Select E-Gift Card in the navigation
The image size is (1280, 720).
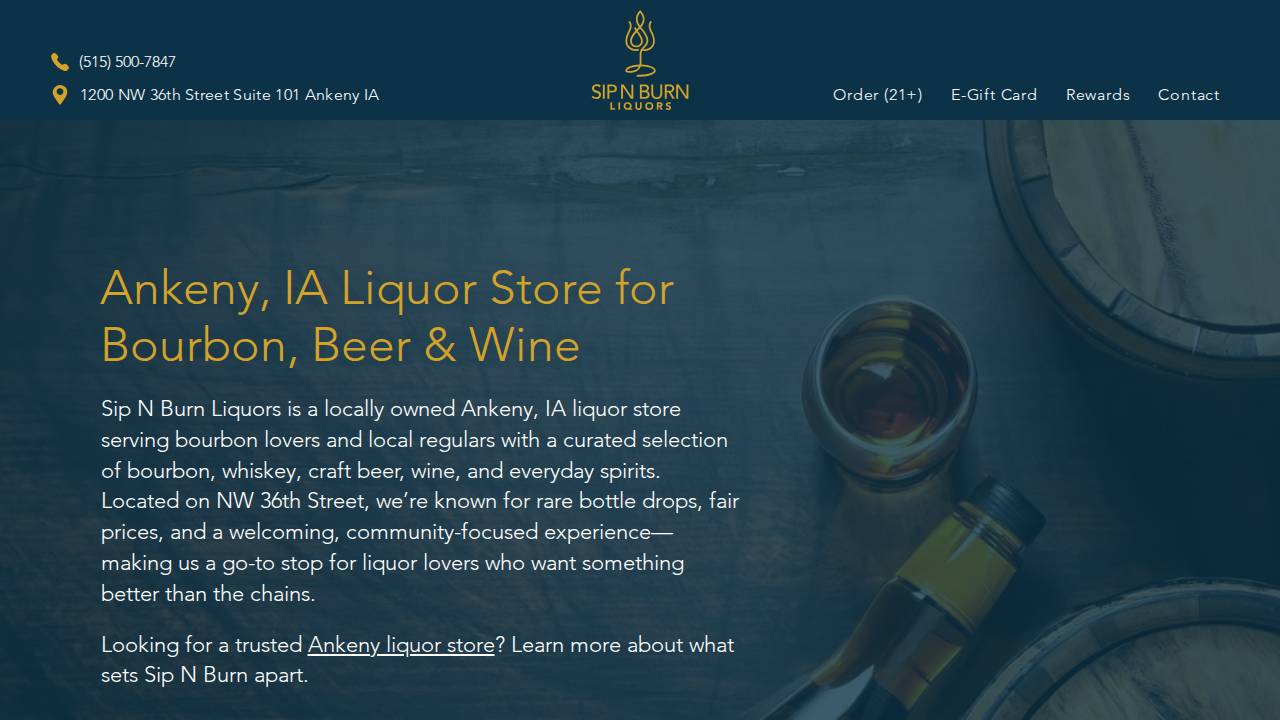point(994,94)
